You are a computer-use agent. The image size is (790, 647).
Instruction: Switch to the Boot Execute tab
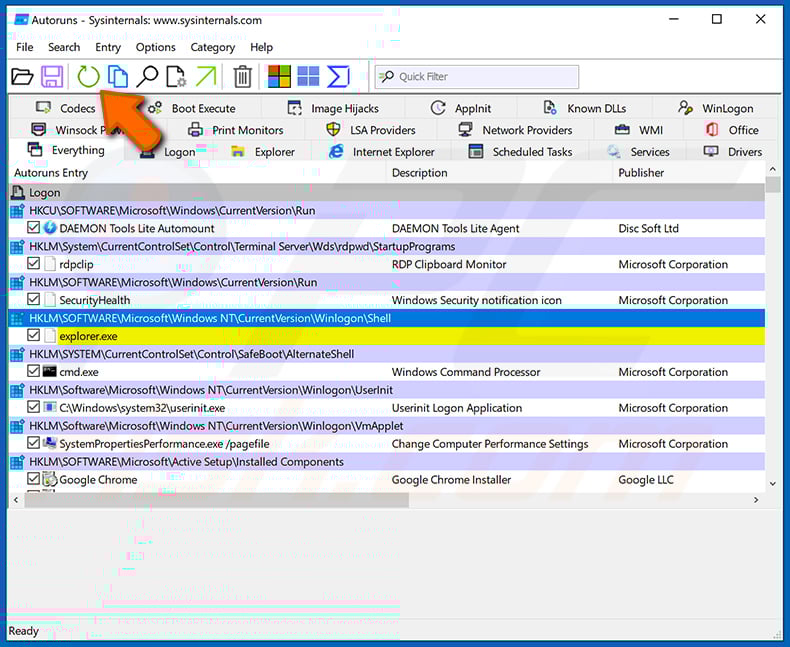click(x=191, y=108)
